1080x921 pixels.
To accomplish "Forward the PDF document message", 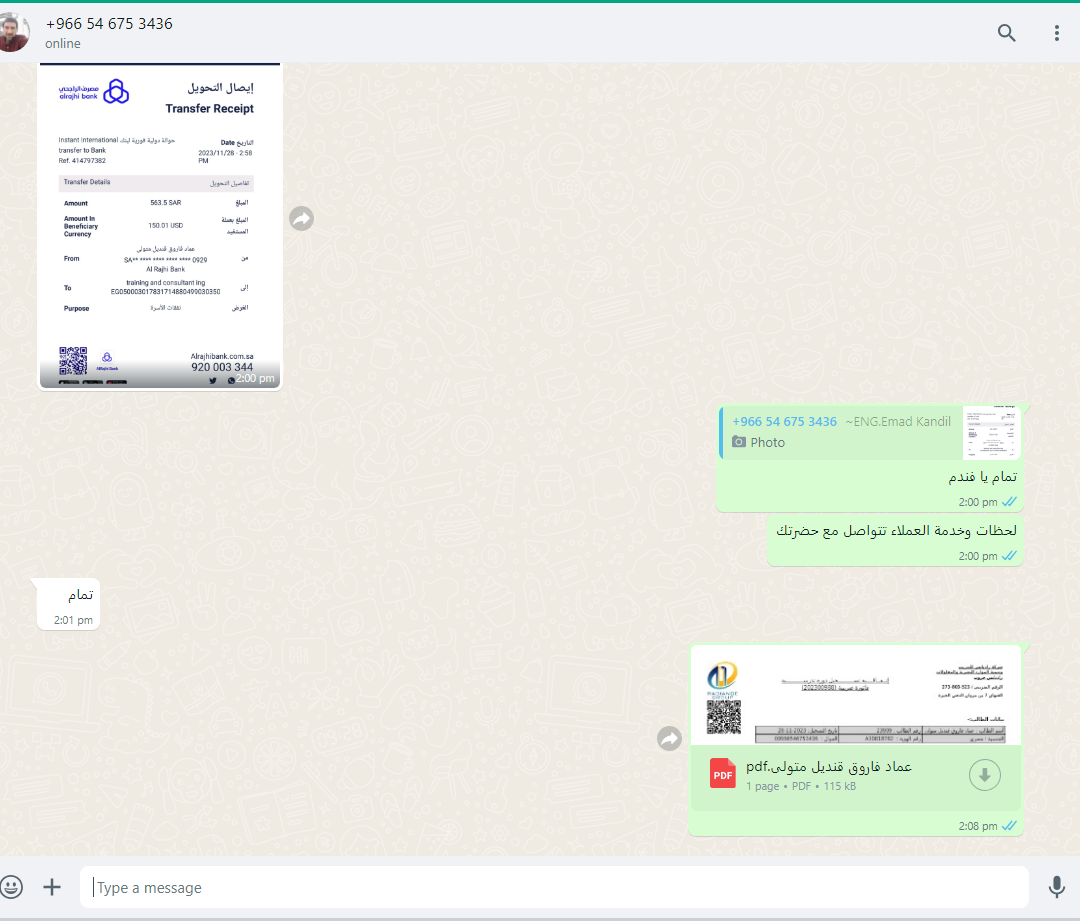I will coord(669,739).
